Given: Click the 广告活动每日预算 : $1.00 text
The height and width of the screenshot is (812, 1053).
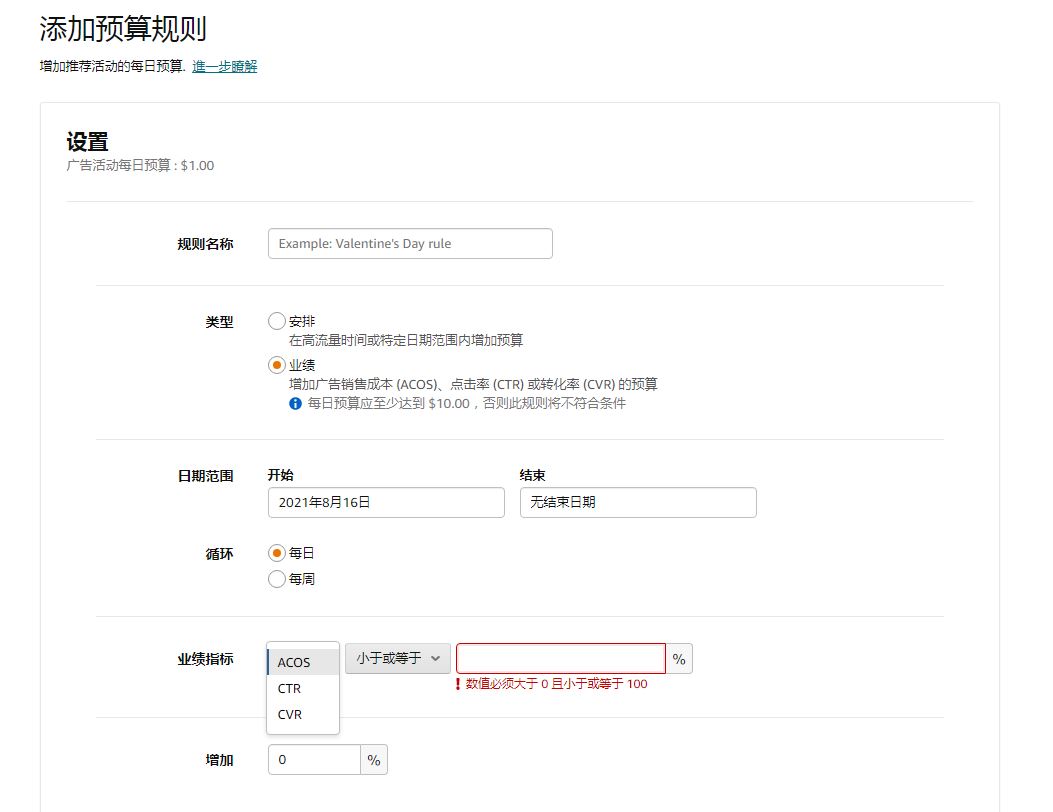Looking at the screenshot, I should 140,165.
